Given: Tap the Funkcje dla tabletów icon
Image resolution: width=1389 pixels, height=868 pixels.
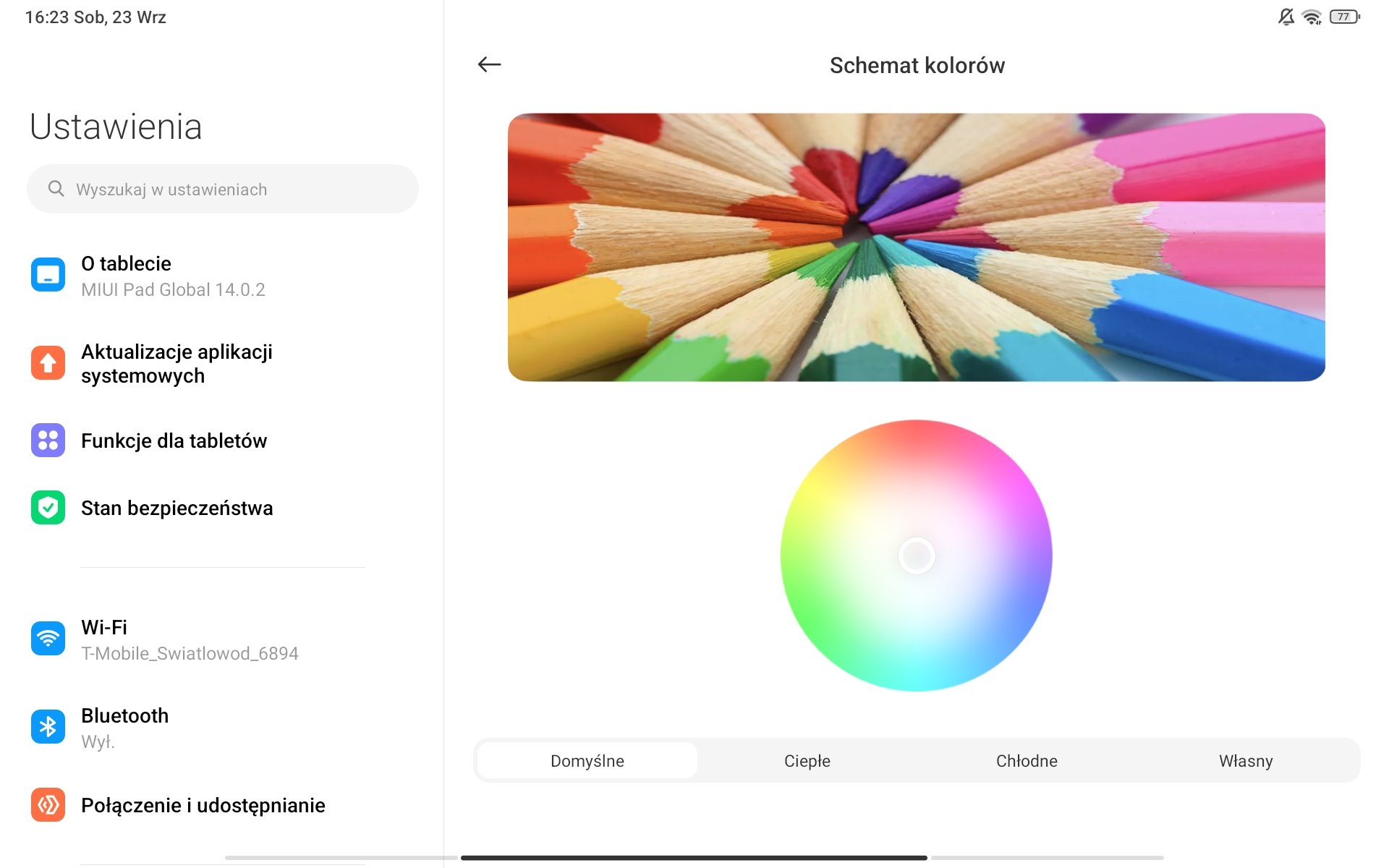Looking at the screenshot, I should [x=48, y=441].
